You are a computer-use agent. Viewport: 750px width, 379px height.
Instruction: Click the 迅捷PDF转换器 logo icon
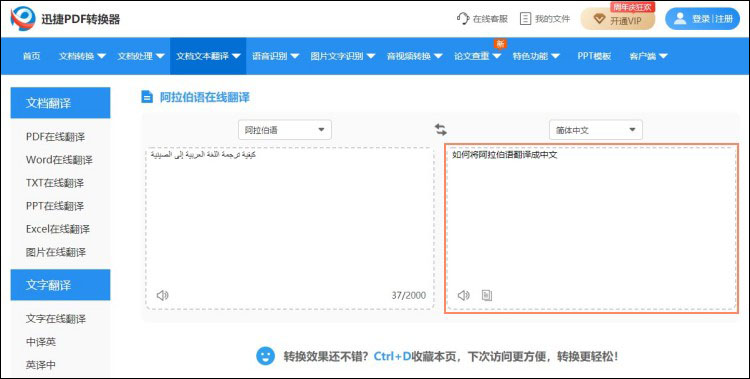[x=23, y=19]
